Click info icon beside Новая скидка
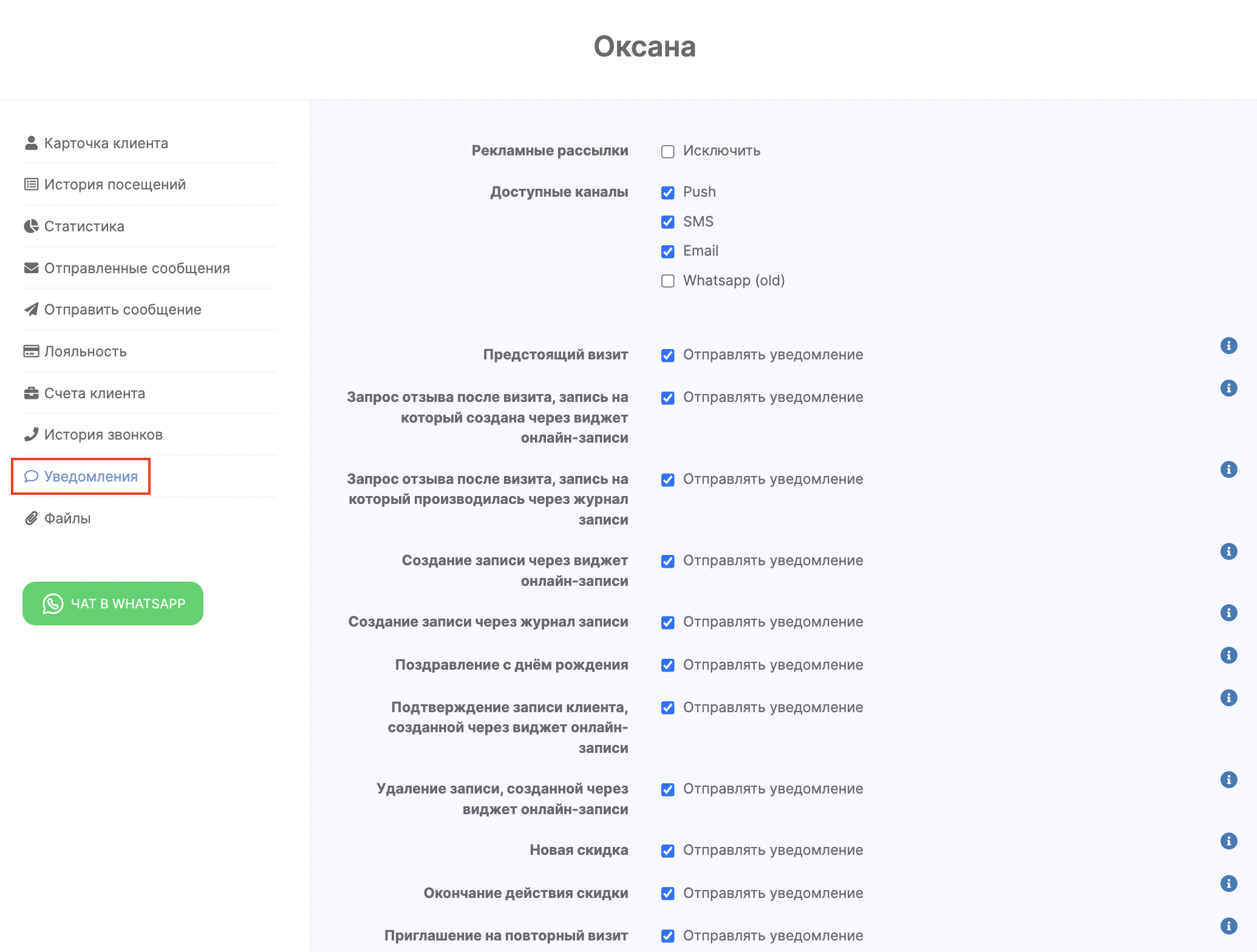1257x952 pixels. click(1228, 841)
